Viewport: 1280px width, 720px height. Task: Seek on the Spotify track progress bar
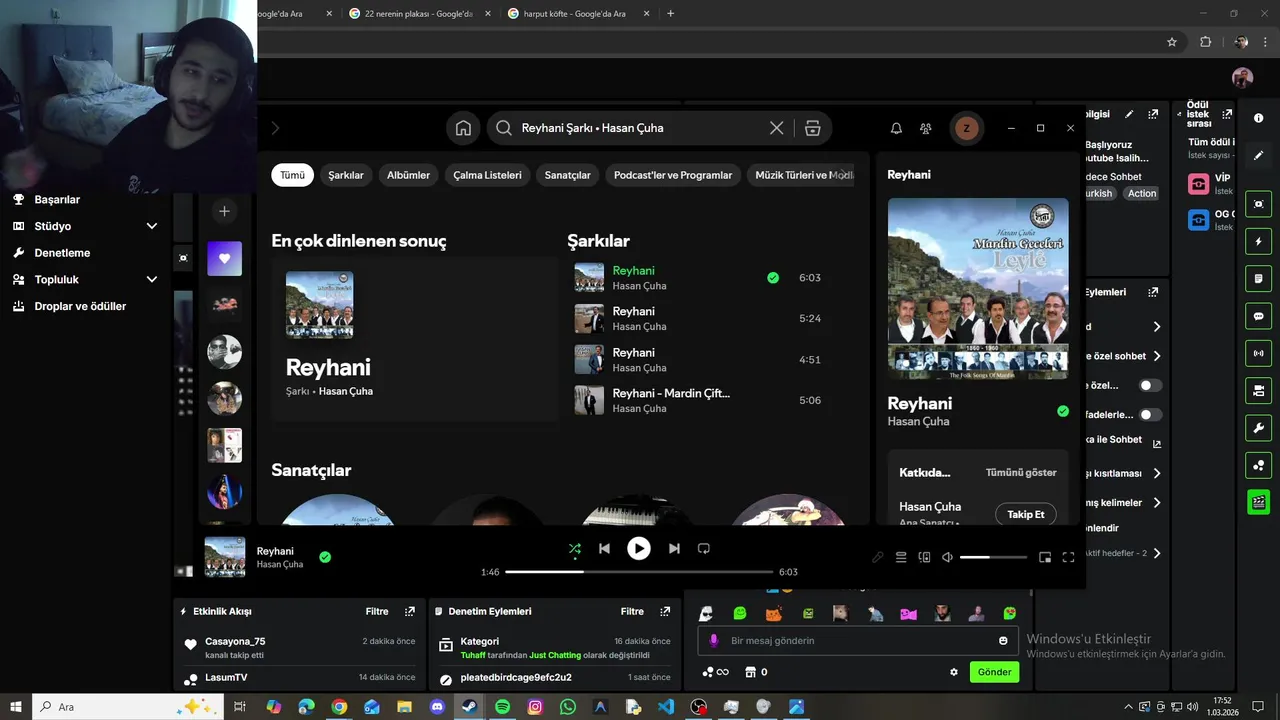coord(639,572)
